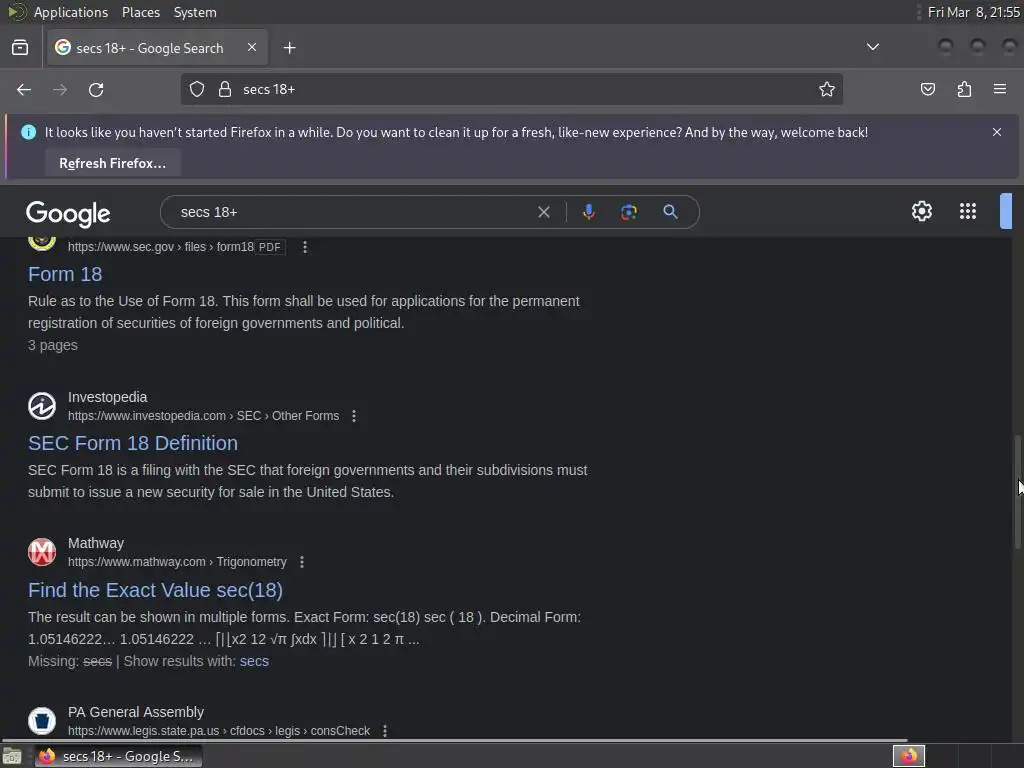Screen dimensions: 1024x768
Task: Open more options for PA General Assembly result
Action: coord(385,731)
